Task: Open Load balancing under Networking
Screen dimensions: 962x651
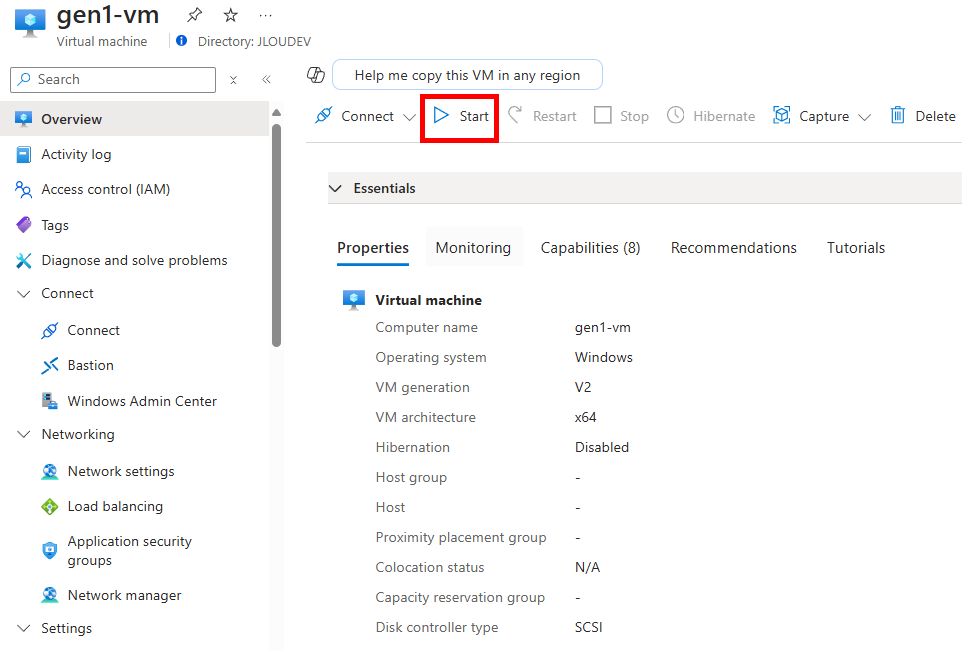Action: pos(115,507)
